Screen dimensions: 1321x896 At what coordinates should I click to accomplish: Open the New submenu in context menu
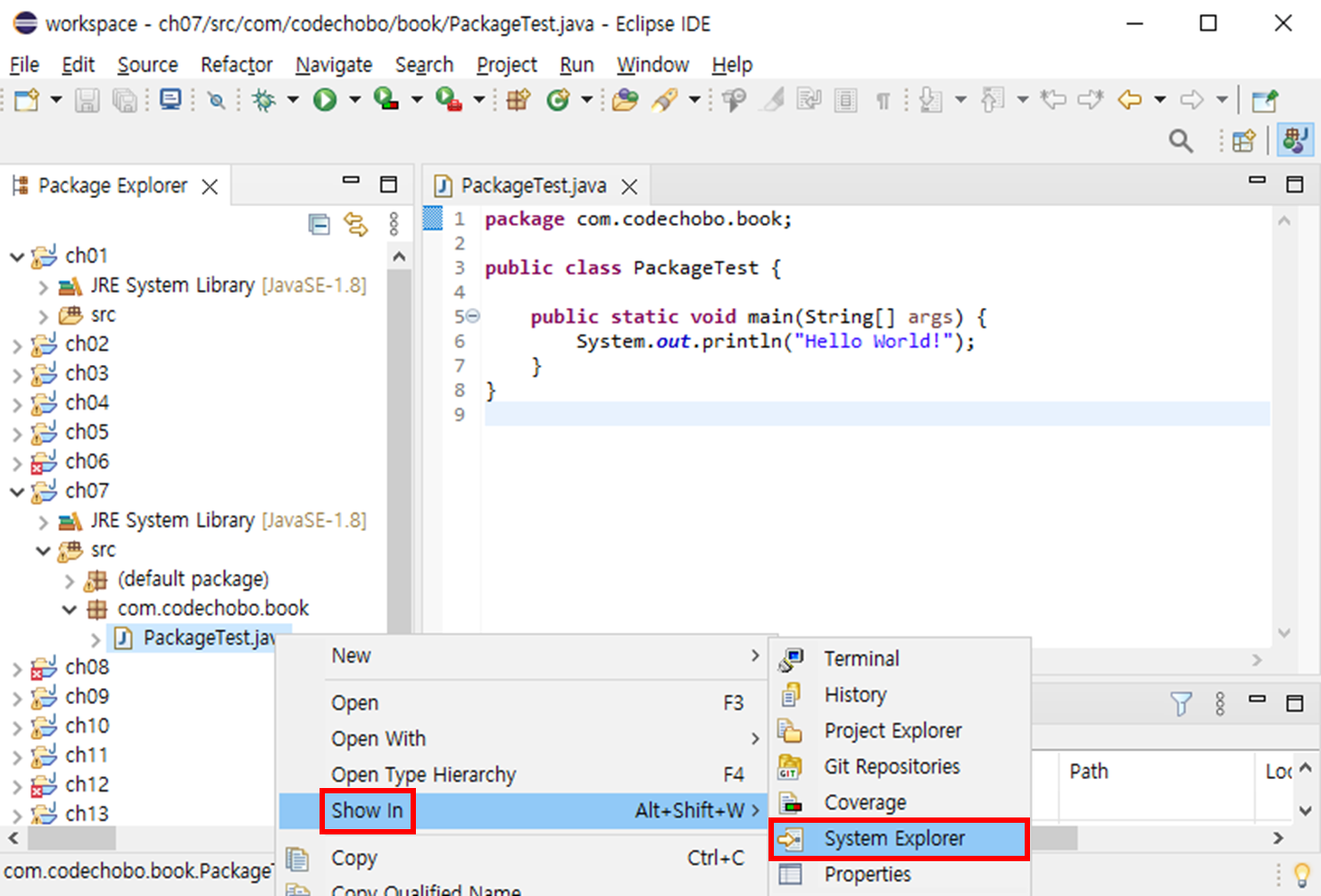(x=522, y=656)
